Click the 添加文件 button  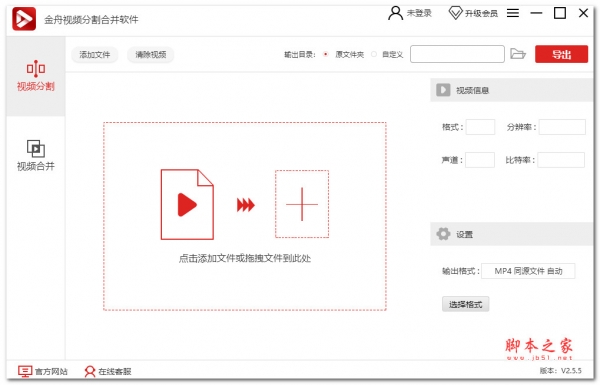tap(95, 55)
